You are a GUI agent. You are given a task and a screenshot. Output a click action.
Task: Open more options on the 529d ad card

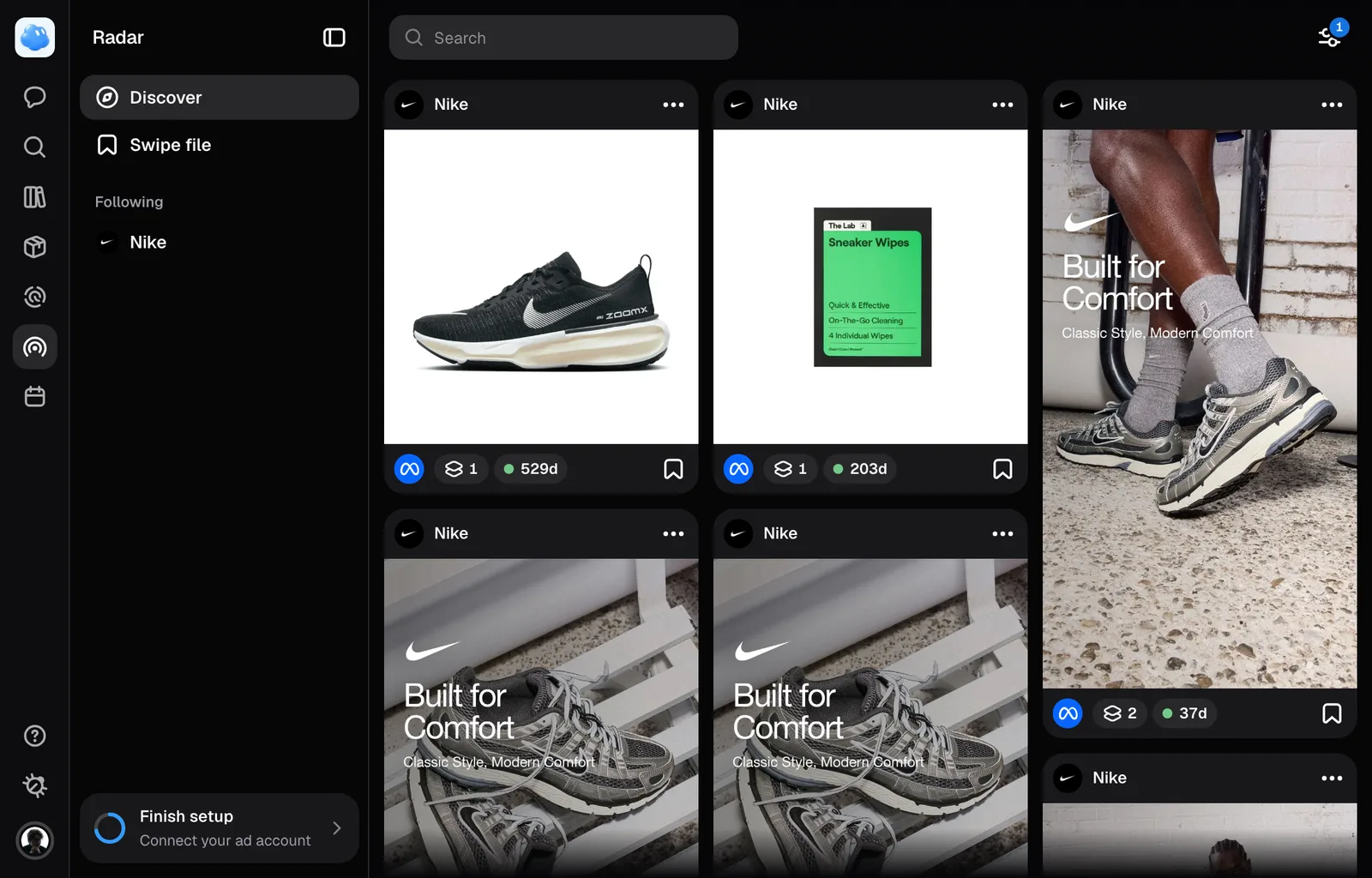673,105
